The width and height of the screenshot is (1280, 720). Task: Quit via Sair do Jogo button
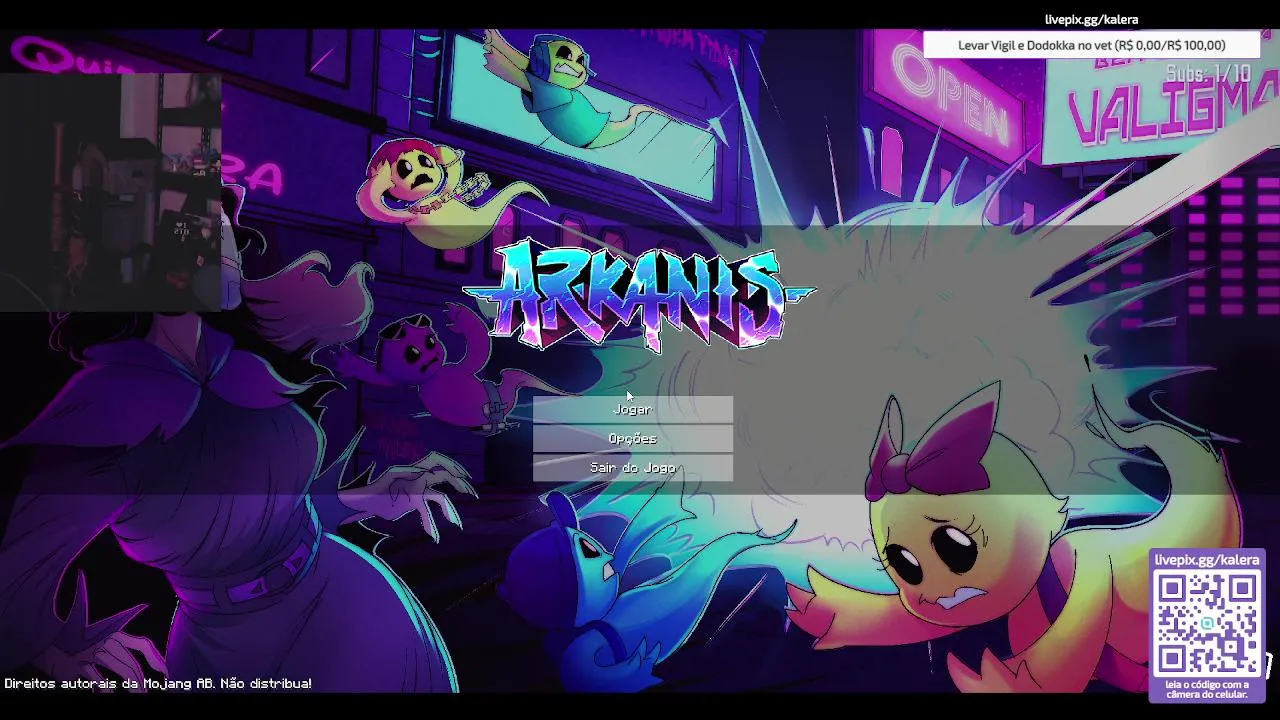coord(632,467)
